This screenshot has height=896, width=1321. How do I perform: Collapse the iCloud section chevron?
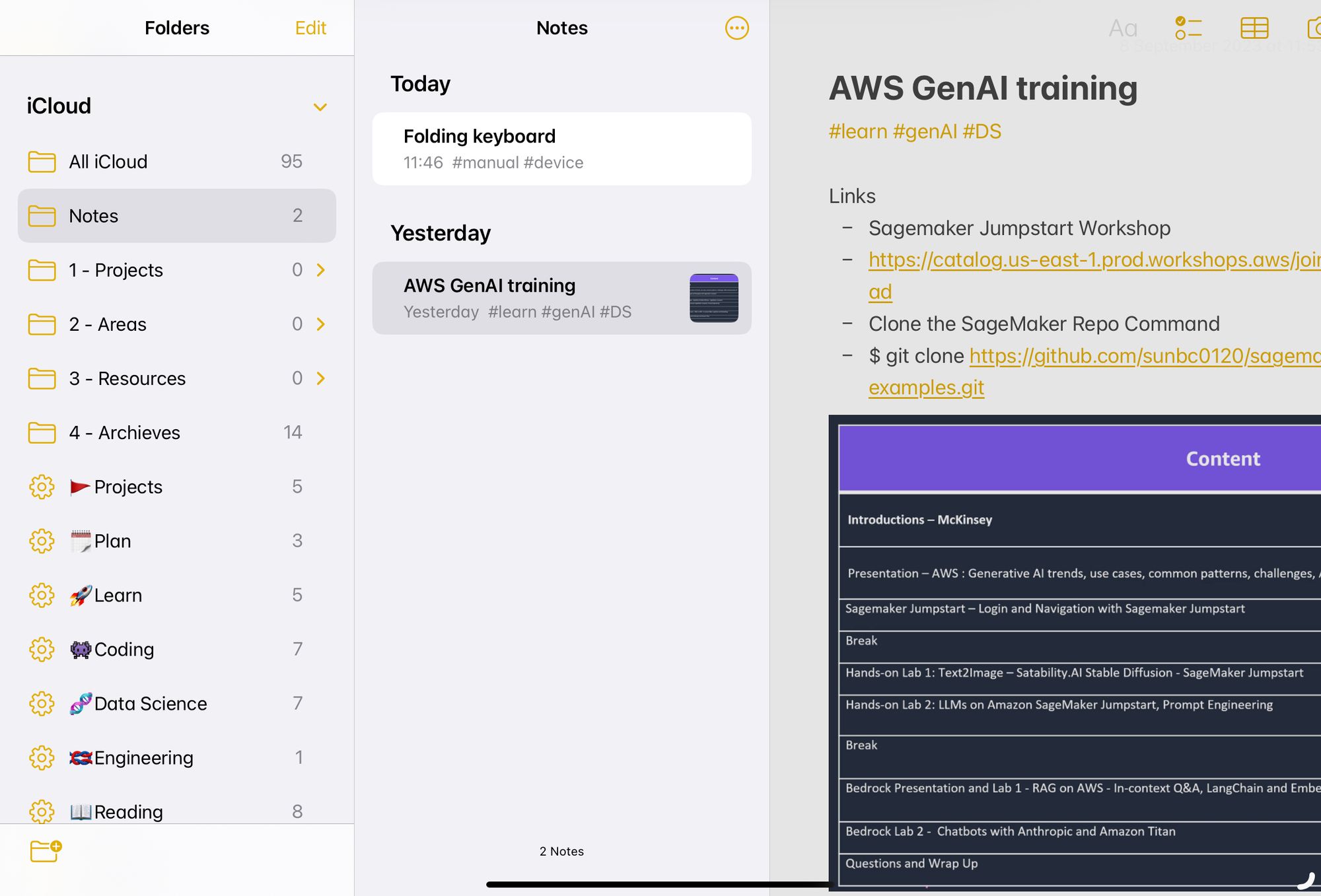[x=320, y=107]
